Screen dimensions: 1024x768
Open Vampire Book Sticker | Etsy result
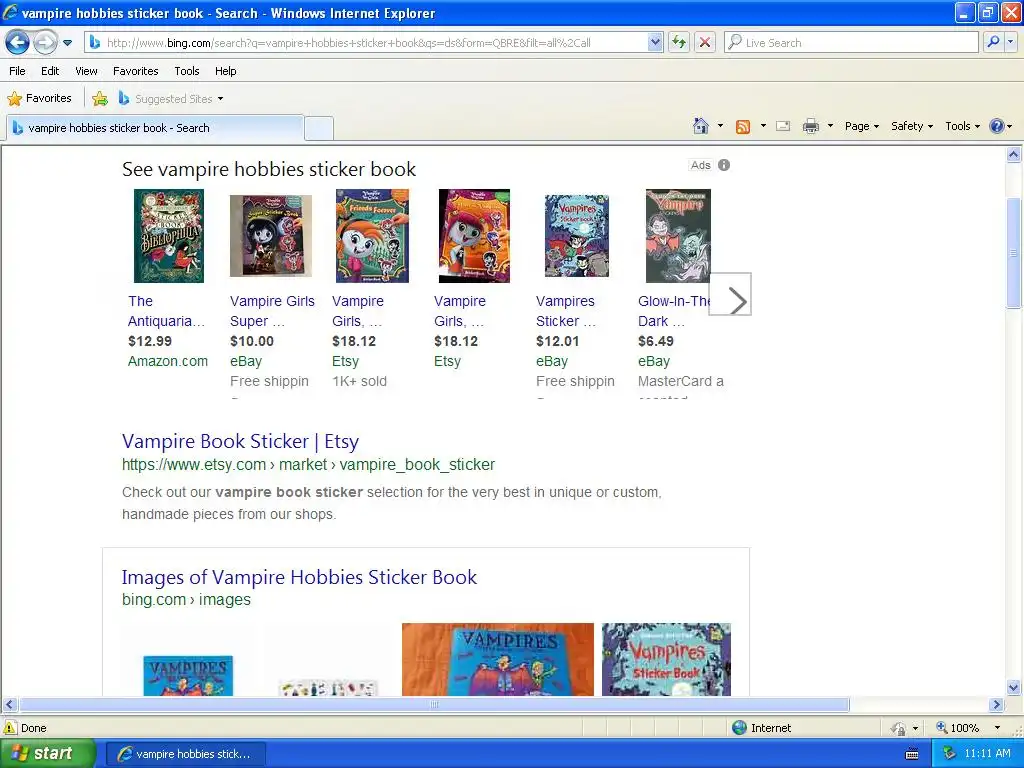[x=240, y=441]
